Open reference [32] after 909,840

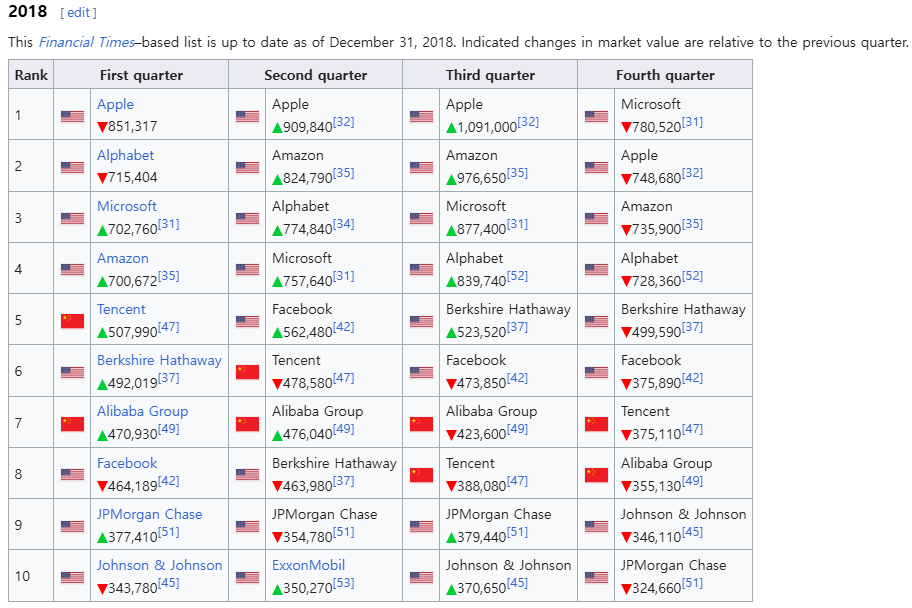coord(344,122)
